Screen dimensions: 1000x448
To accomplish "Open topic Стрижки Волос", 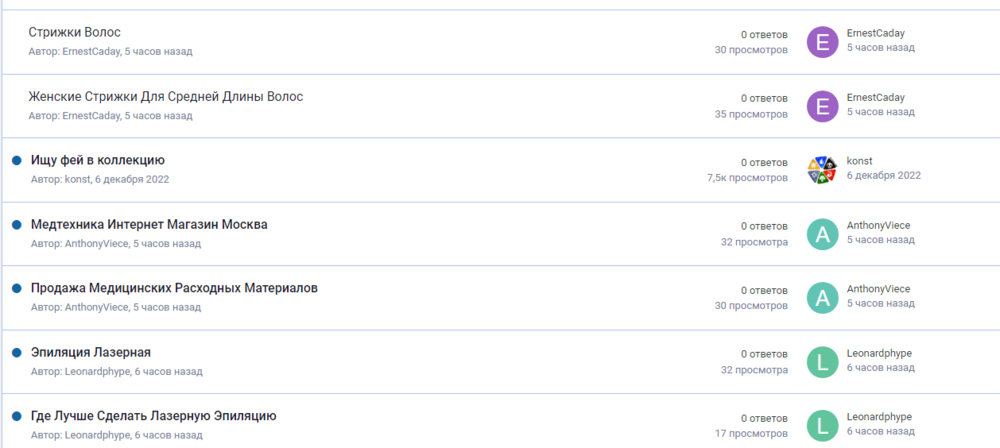I will pyautogui.click(x=75, y=33).
